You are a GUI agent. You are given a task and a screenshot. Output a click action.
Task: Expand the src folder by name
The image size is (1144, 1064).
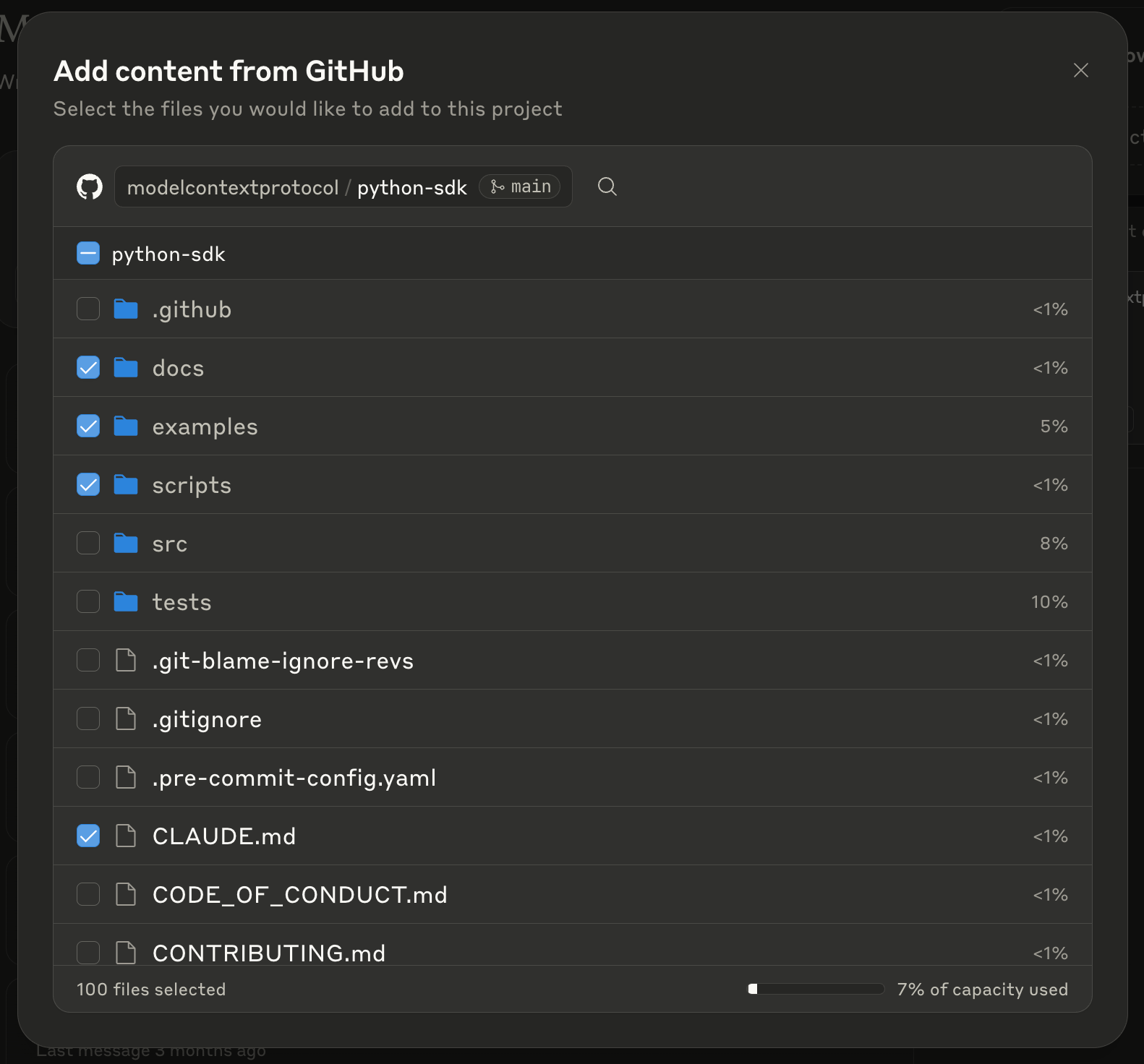[x=170, y=544]
